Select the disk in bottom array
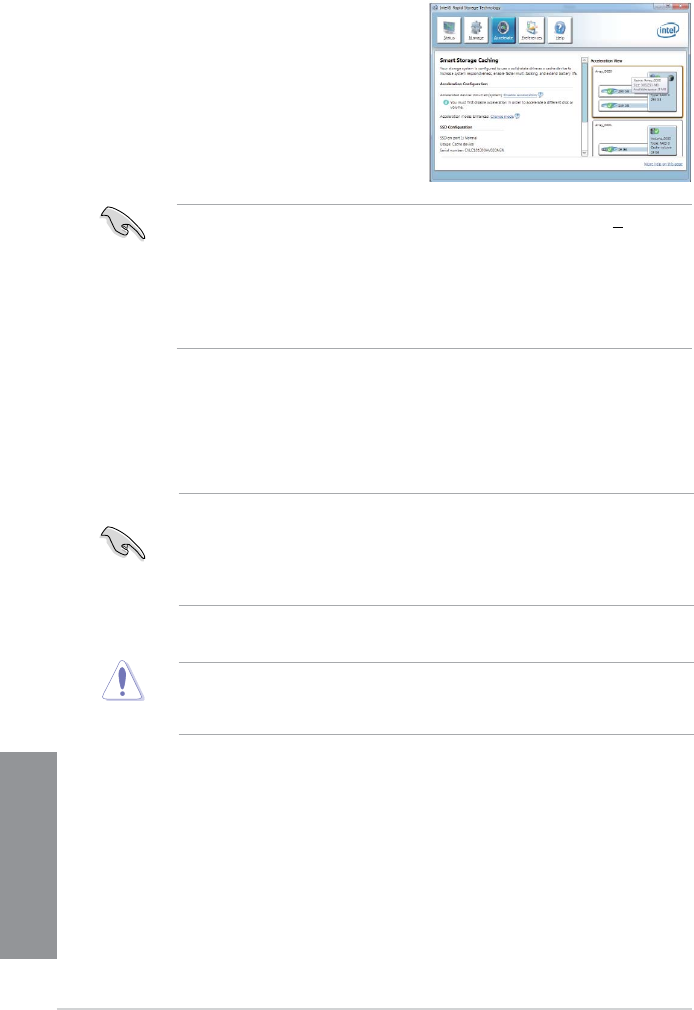 [622, 149]
